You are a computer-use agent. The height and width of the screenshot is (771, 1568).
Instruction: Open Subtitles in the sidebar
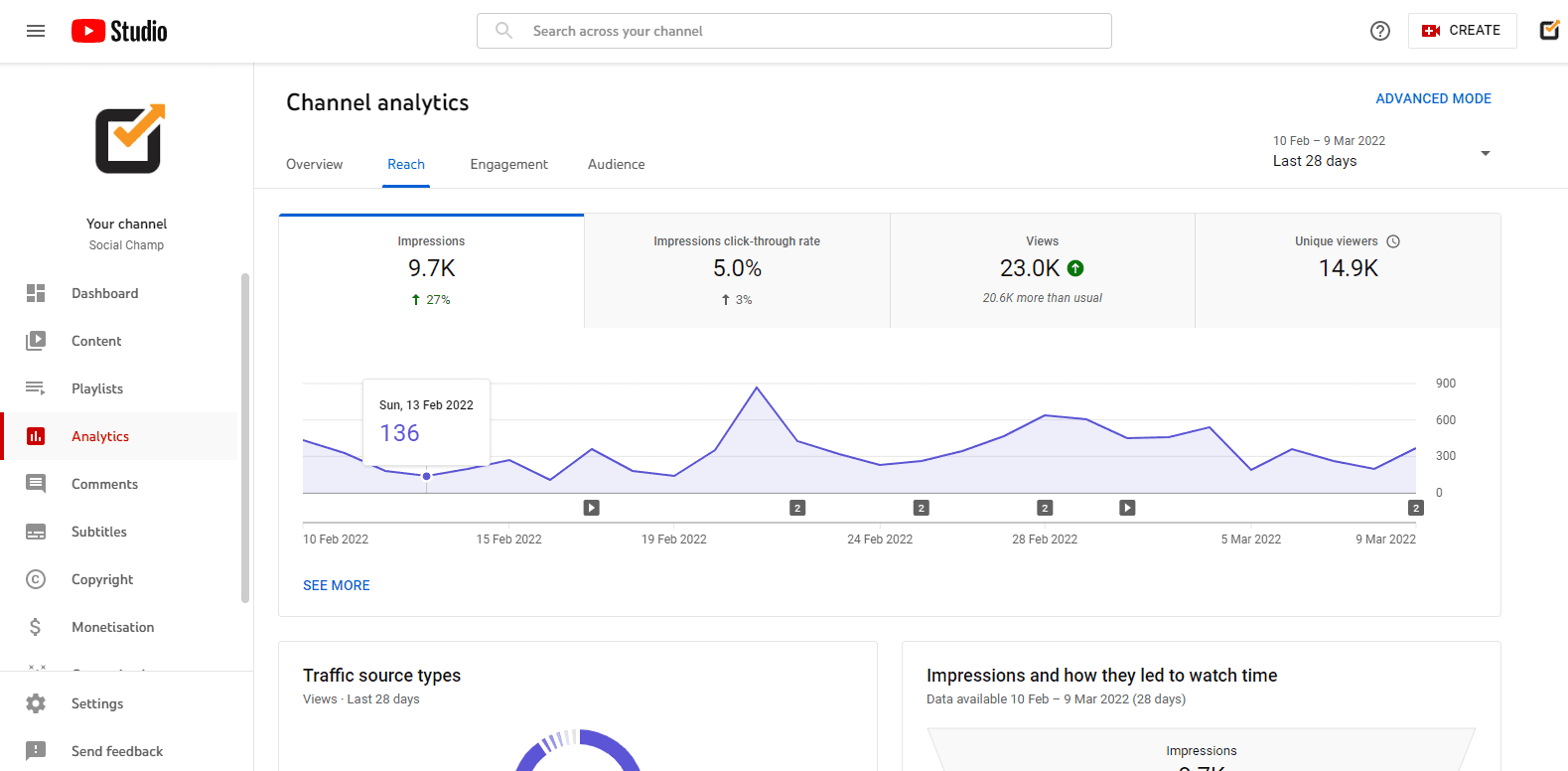[x=99, y=532]
